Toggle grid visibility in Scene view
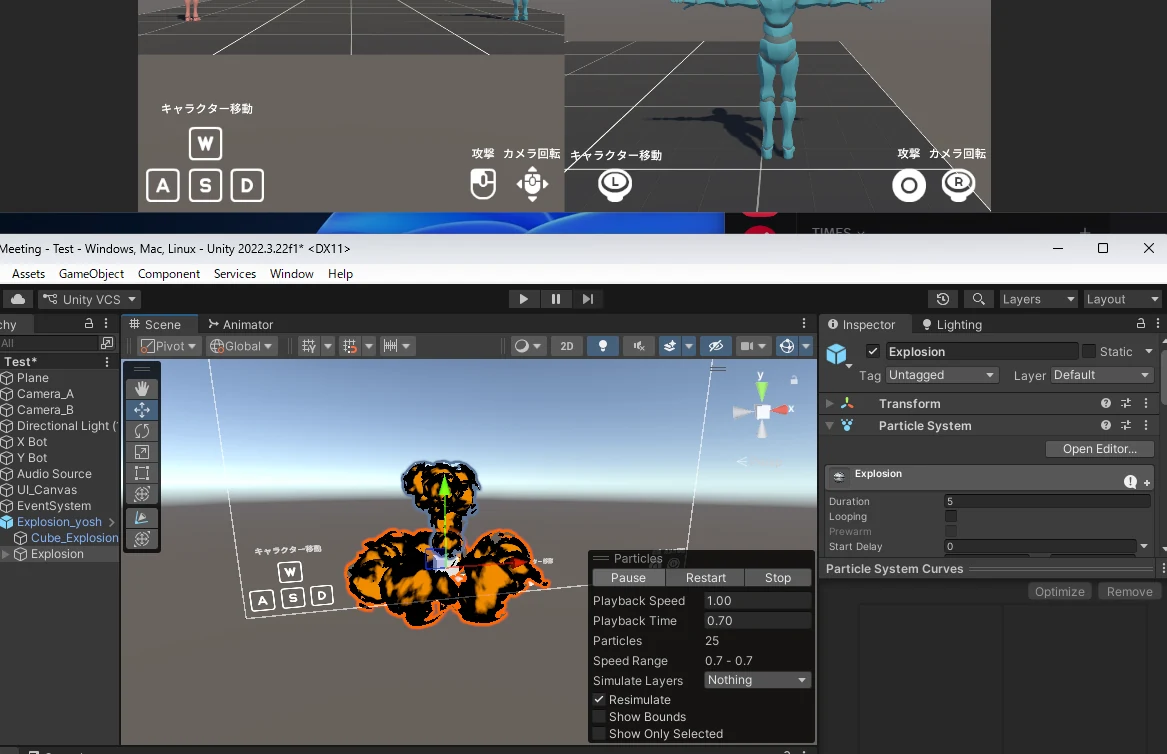Viewport: 1167px width, 754px height. [309, 346]
